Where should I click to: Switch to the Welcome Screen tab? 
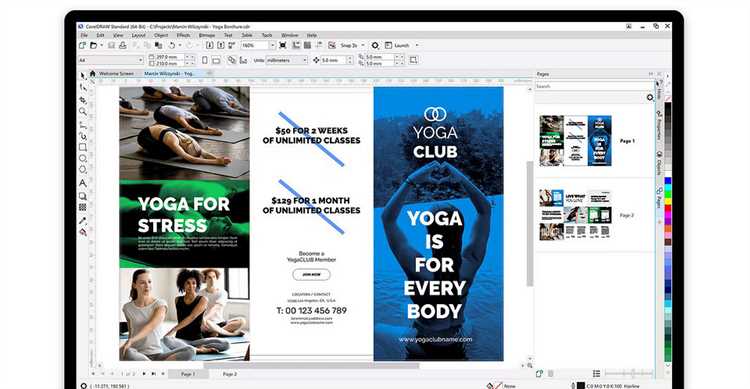click(116, 74)
